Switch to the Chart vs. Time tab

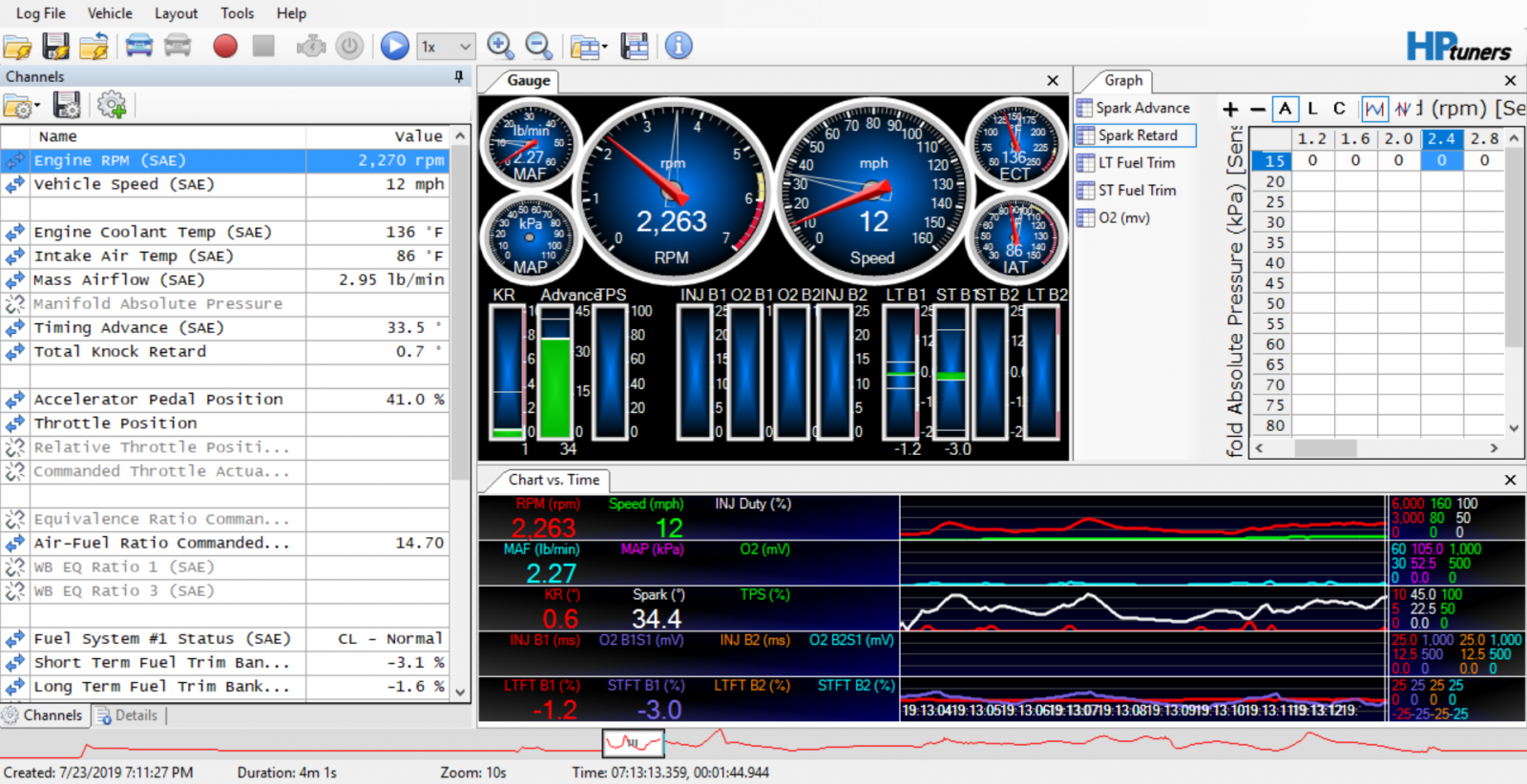[554, 480]
